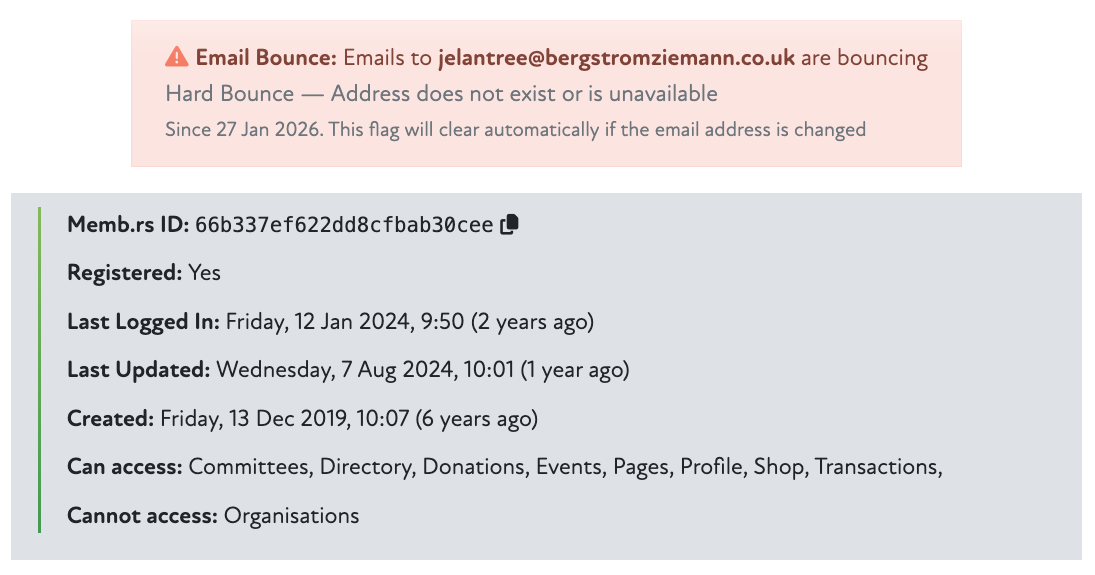Select the Memb.rs ID code value

344,225
